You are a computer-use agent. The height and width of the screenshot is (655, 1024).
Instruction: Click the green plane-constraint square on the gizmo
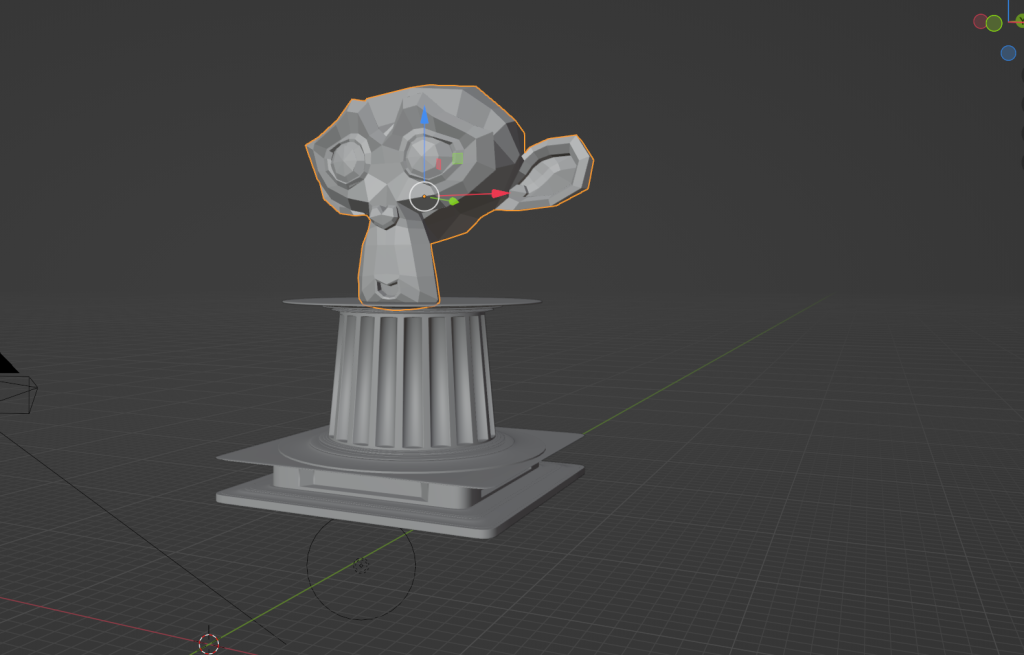(x=458, y=158)
